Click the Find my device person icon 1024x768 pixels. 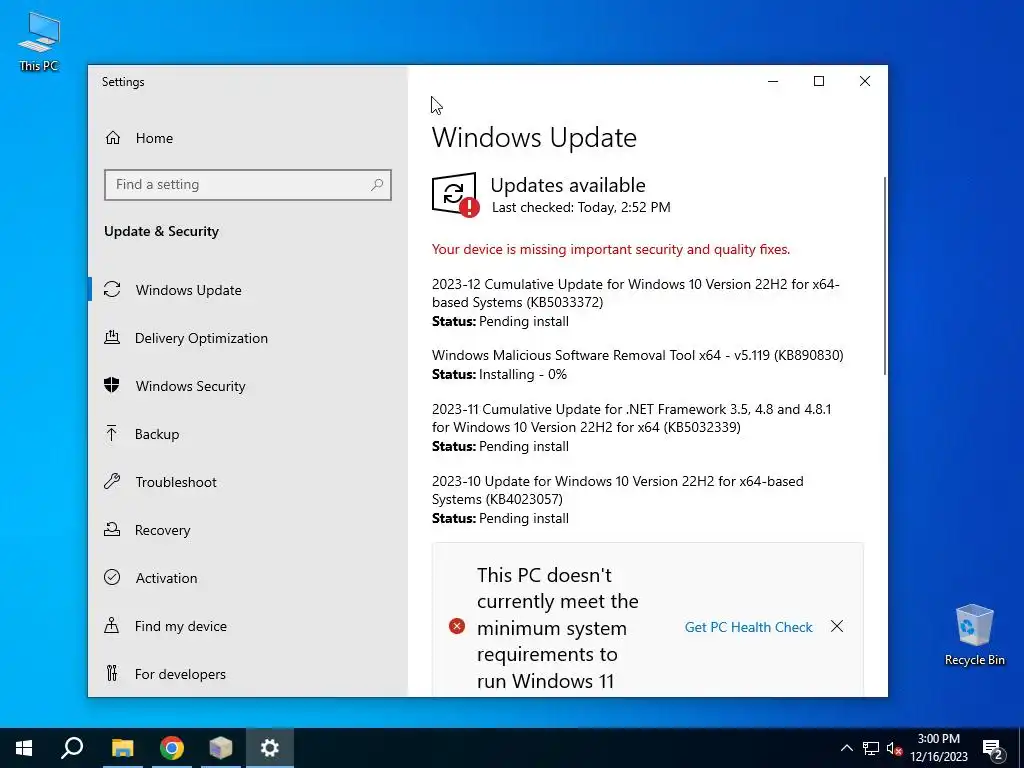(x=112, y=626)
